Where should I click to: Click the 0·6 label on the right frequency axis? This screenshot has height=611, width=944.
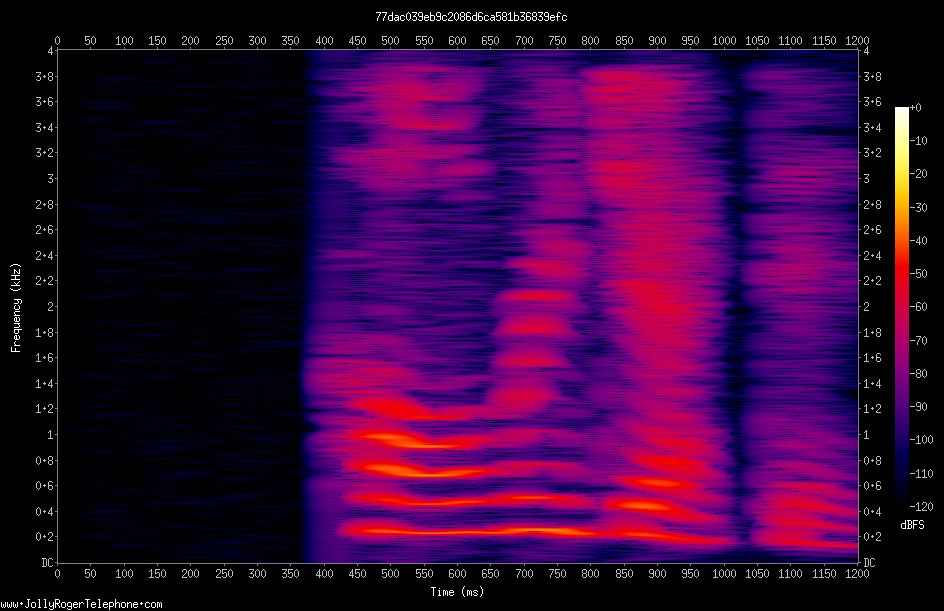872,486
